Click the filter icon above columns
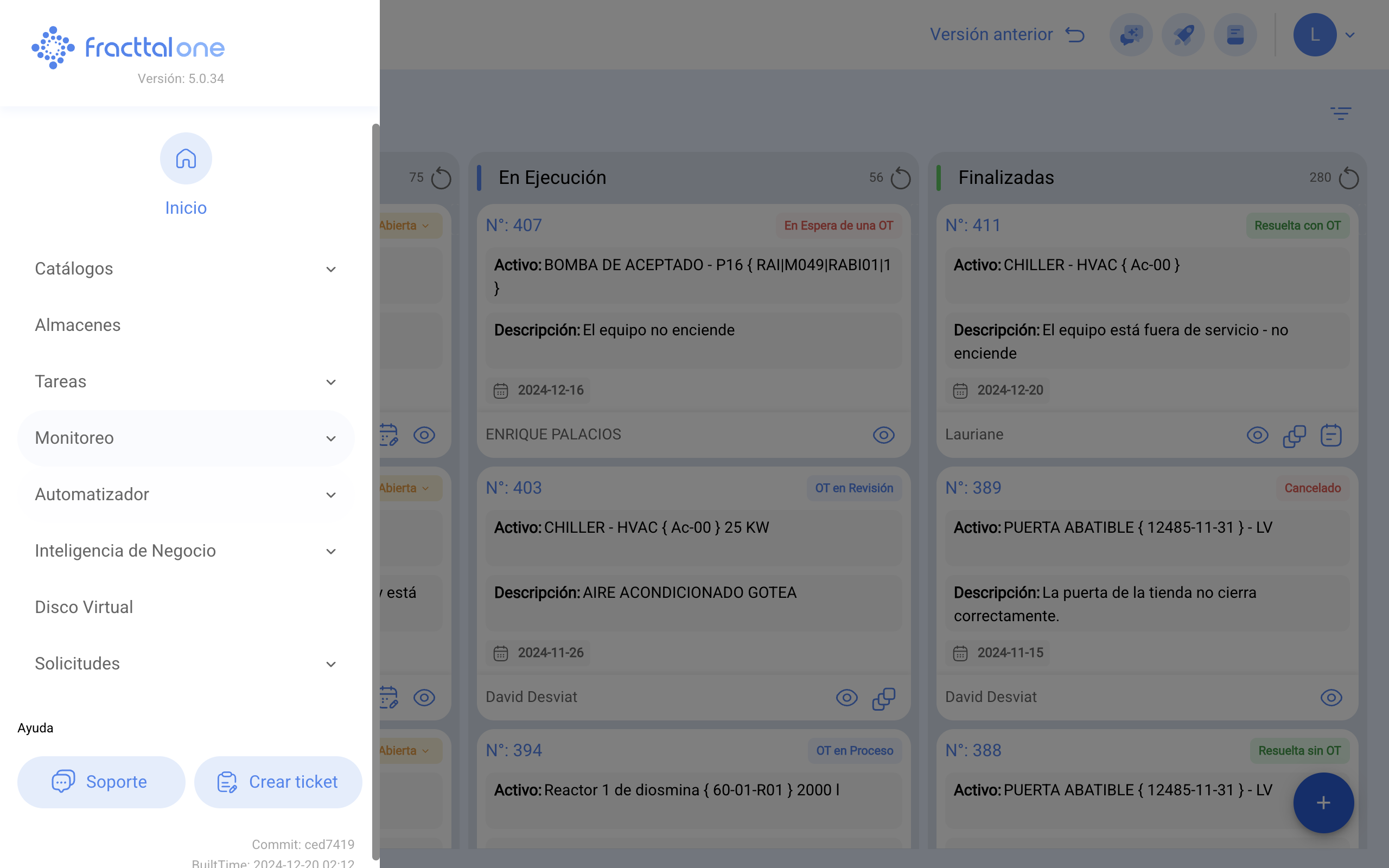 (x=1340, y=113)
